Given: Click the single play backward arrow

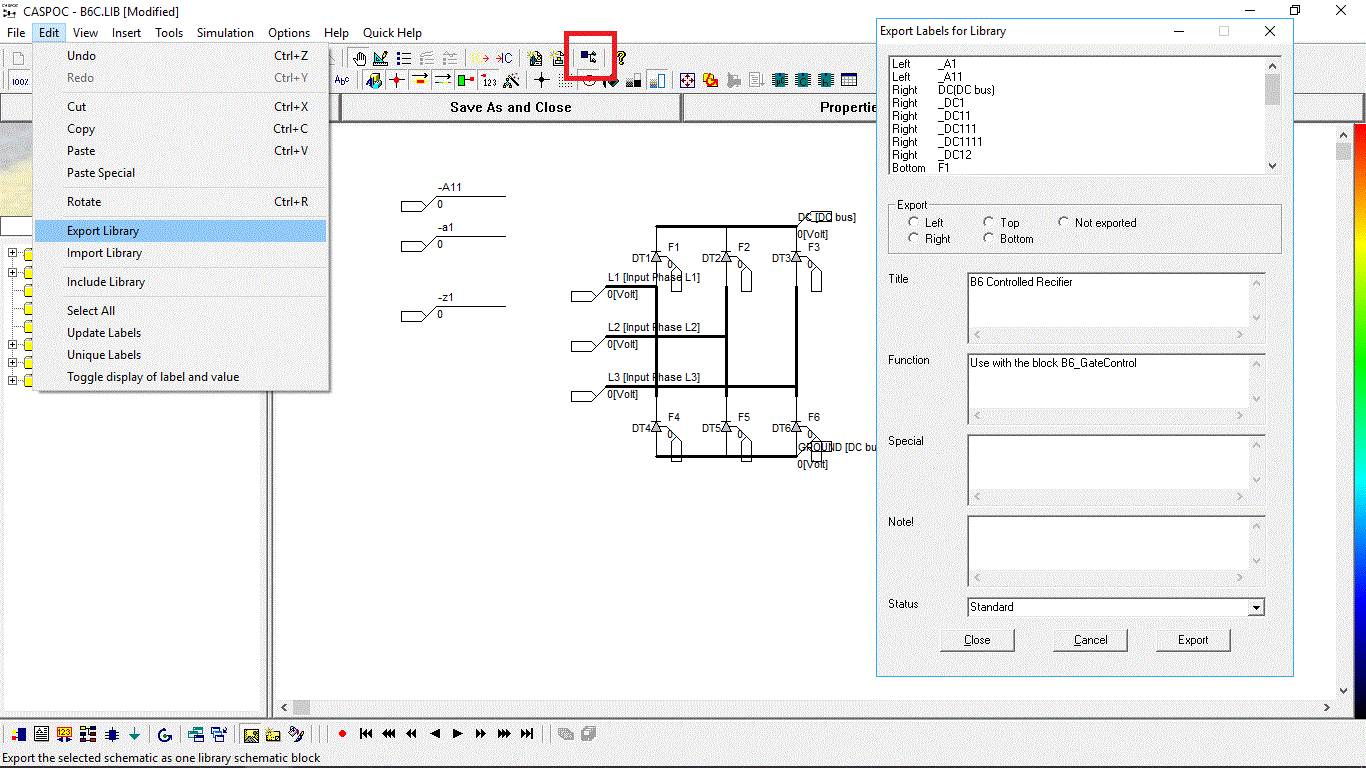Looking at the screenshot, I should tap(435, 734).
